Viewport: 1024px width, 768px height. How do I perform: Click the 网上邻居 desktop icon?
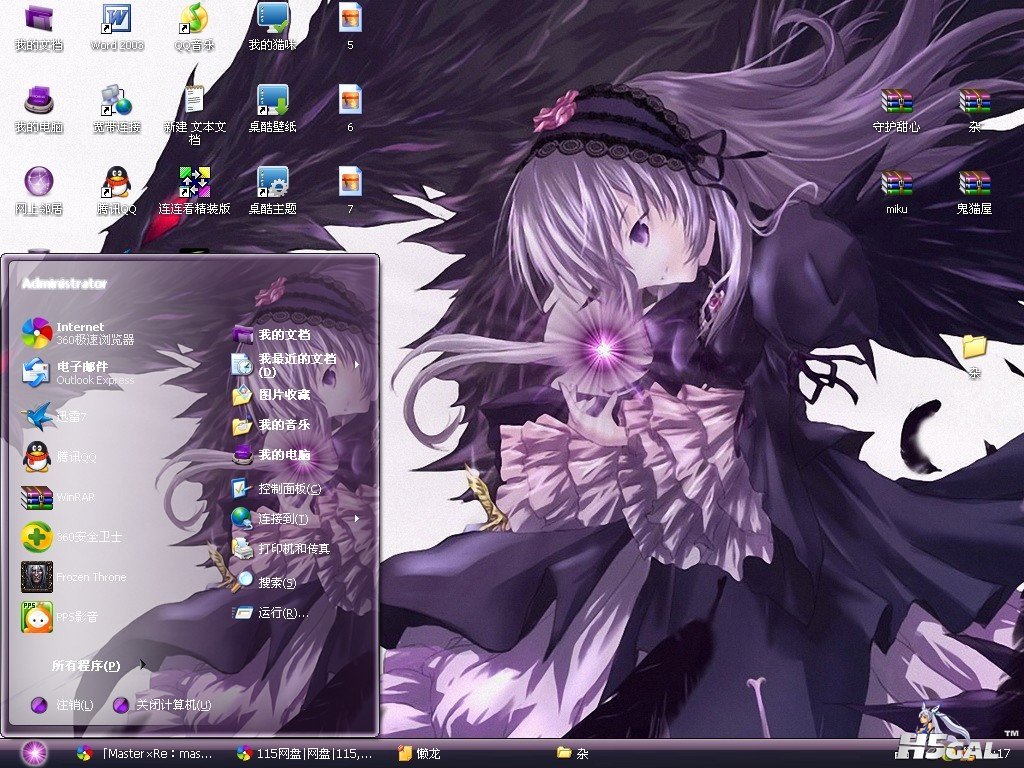[x=39, y=184]
